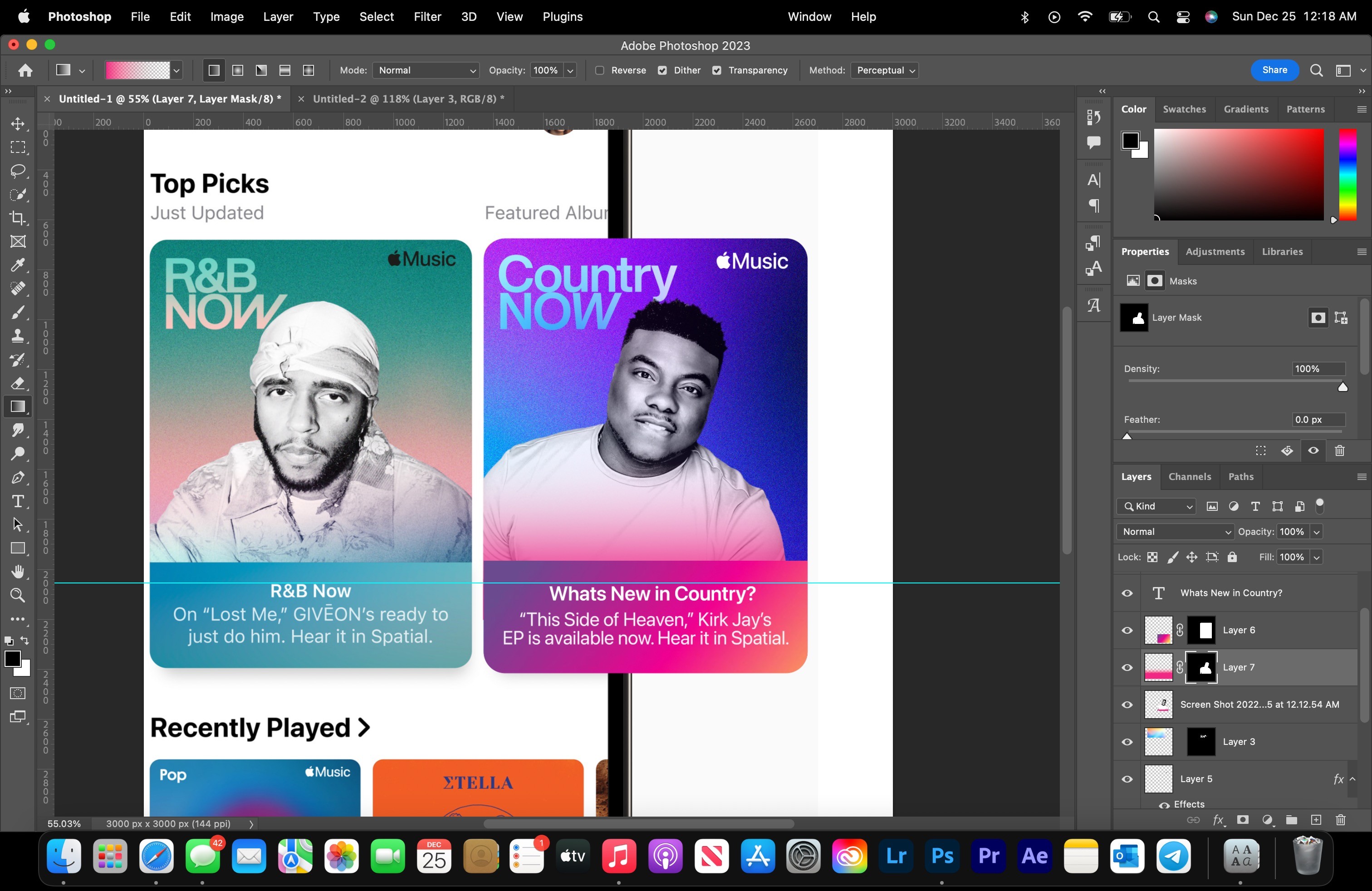This screenshot has width=1372, height=891.
Task: Switch to the Channels tab
Action: point(1189,477)
